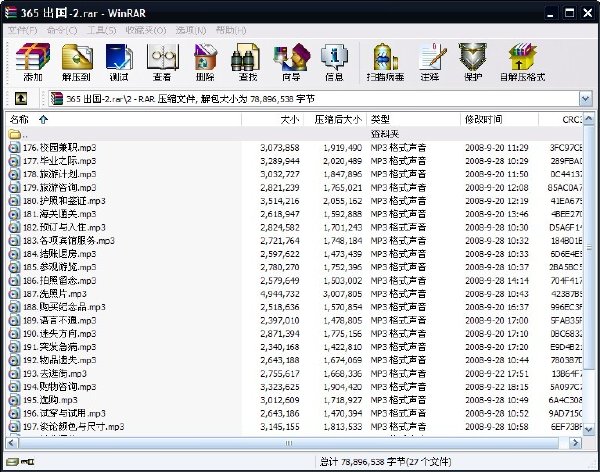Select file 191.突发急病.mp3
Screen dimensions: 600x472
(59, 347)
